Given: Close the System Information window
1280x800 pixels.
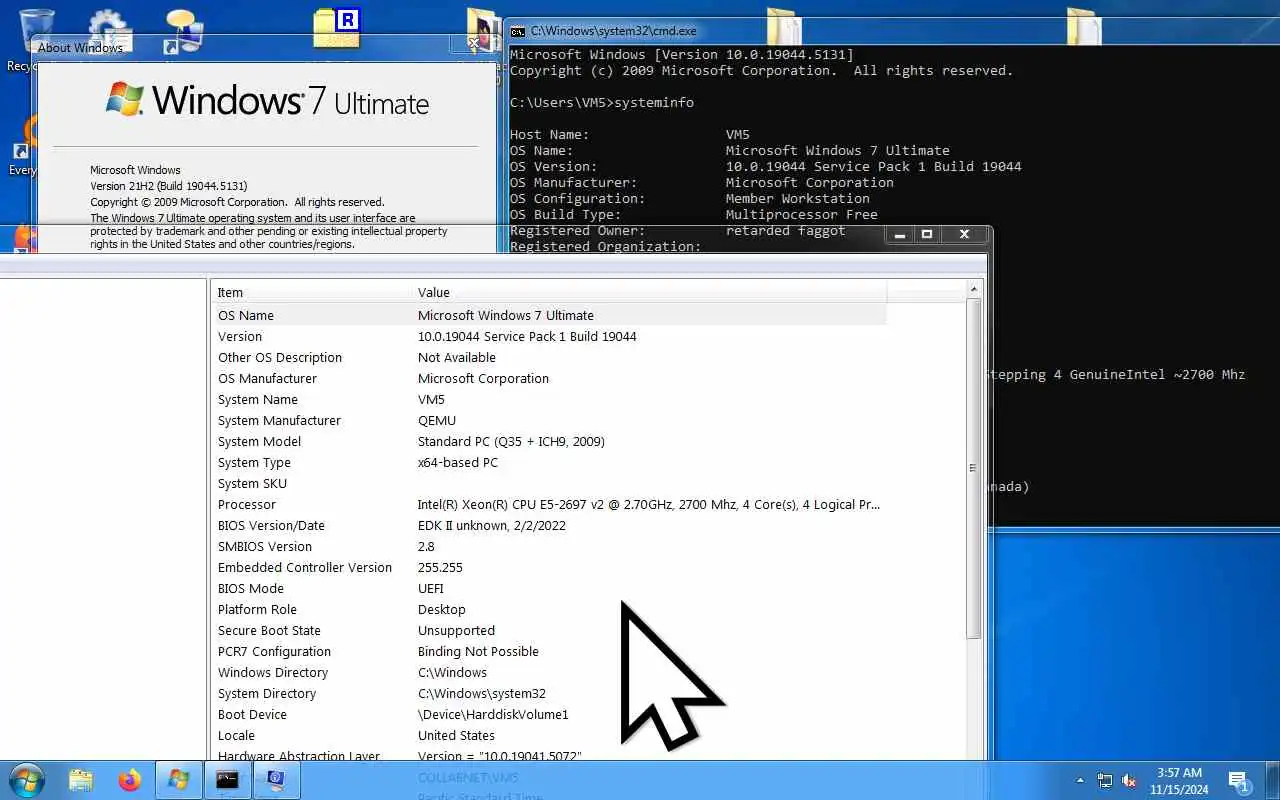Looking at the screenshot, I should click(x=964, y=234).
